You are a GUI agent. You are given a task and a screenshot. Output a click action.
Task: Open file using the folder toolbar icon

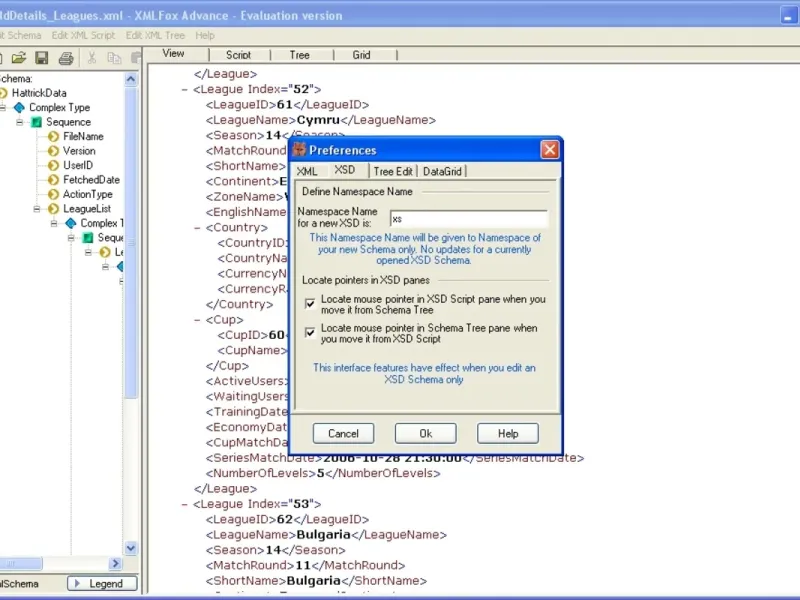click(x=19, y=58)
